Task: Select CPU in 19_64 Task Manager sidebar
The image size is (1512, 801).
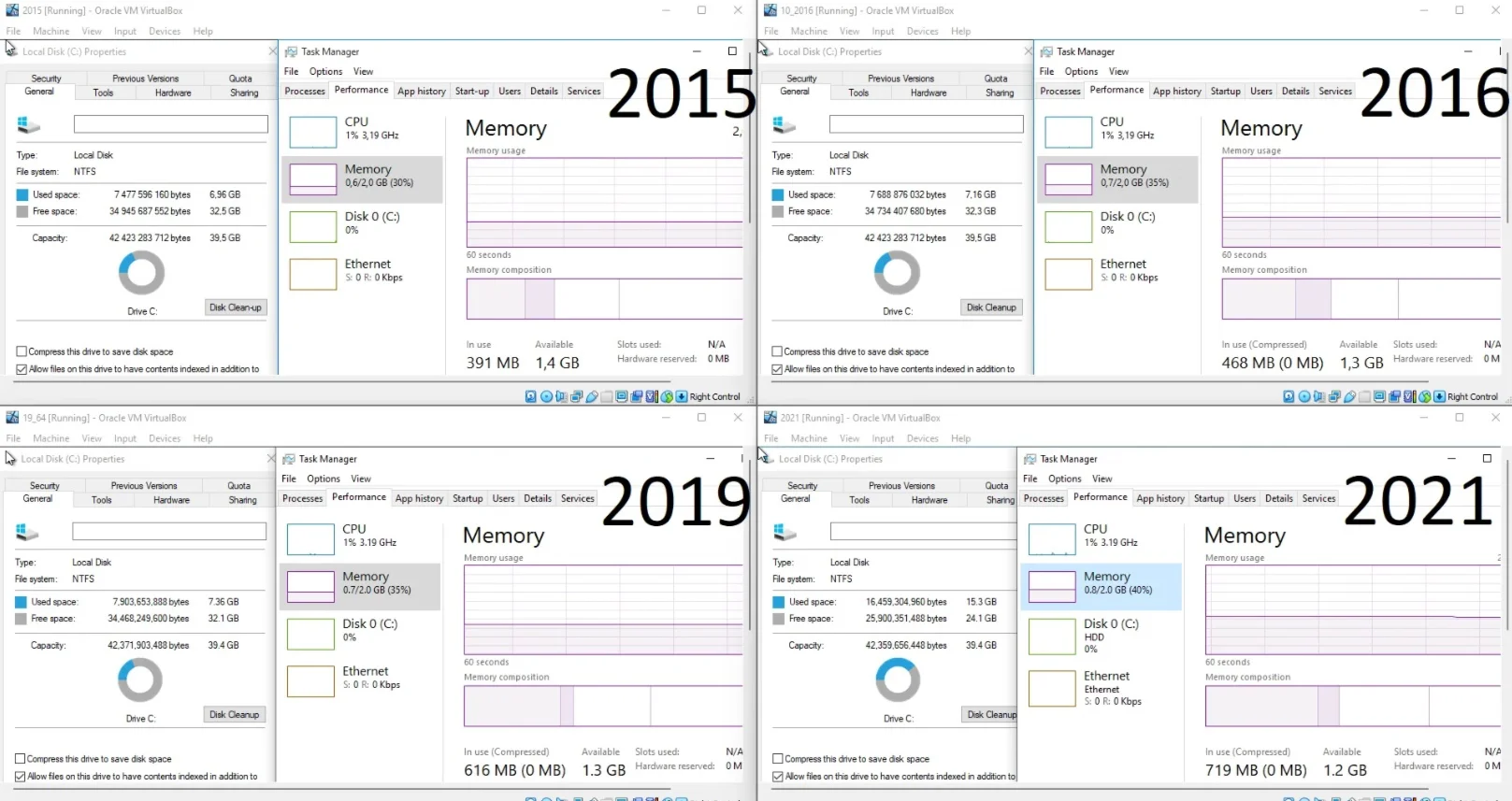Action: 360,539
